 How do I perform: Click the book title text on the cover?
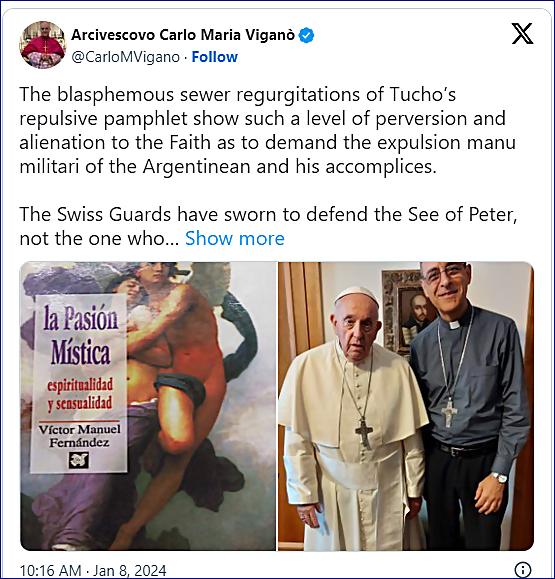(x=80, y=335)
